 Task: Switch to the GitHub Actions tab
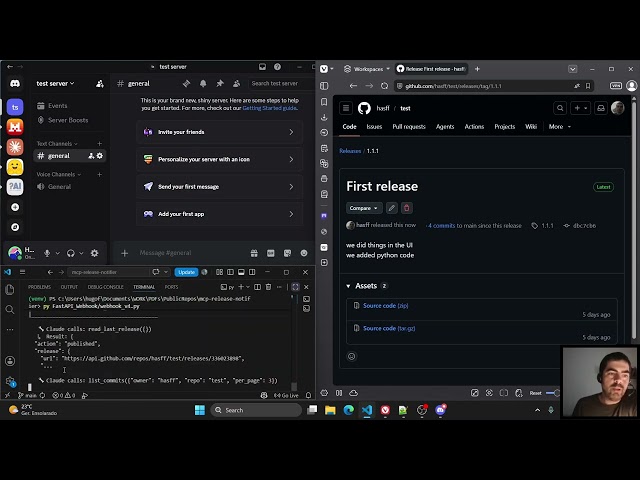[x=474, y=127]
